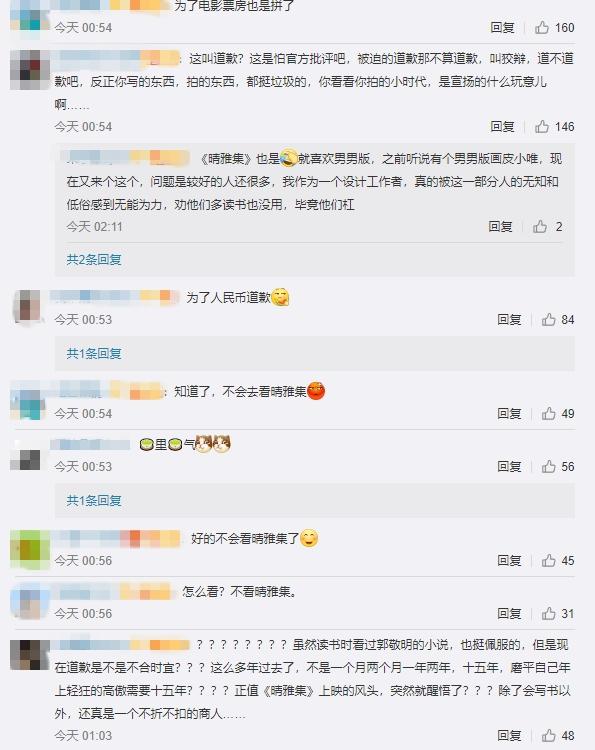Viewport: 595px width, 750px height.
Task: Expand 共1条回复 under 为了人民币道歉 comment
Action: coord(94,353)
